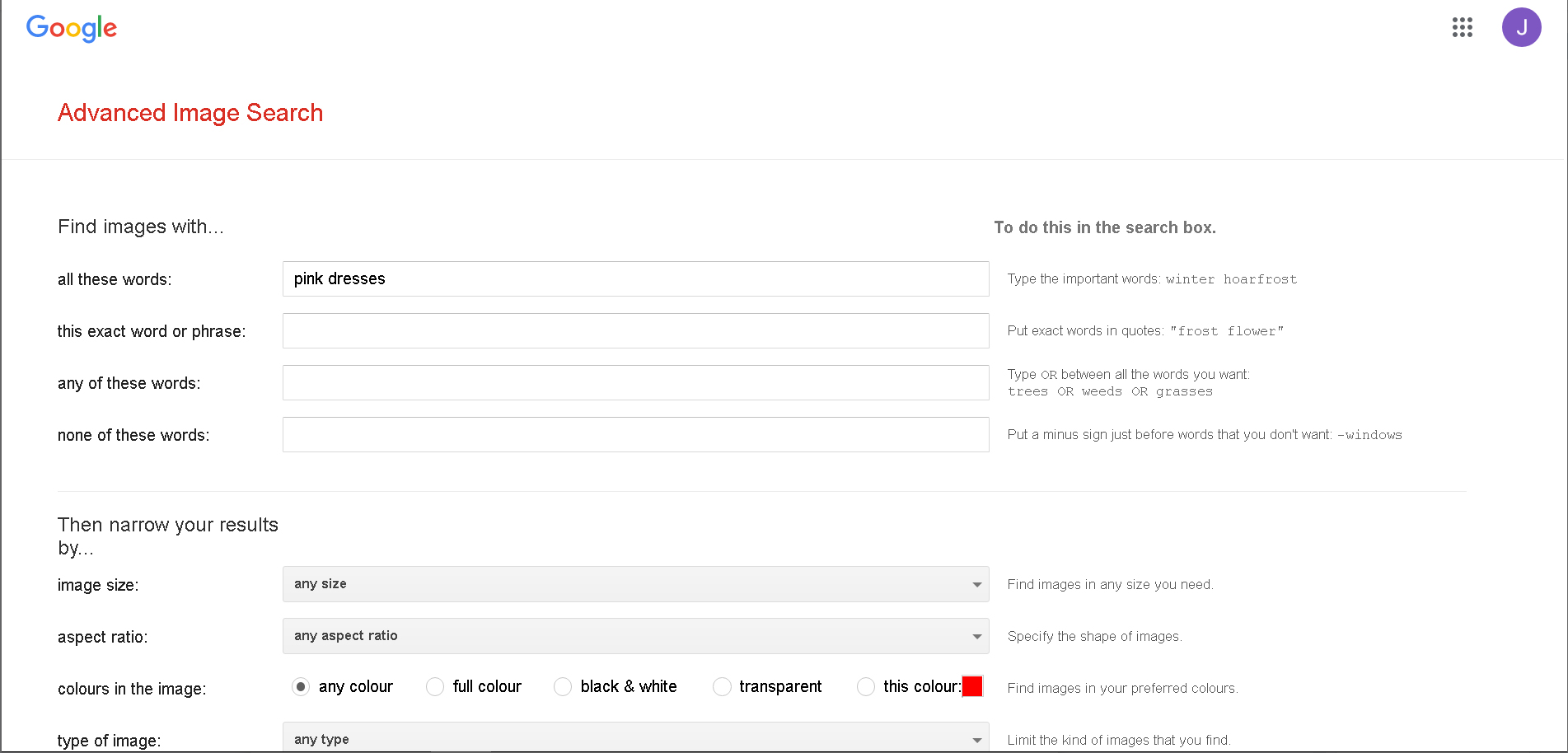Image resolution: width=1568 pixels, height=753 pixels.
Task: Select the full colour radio button
Action: 435,686
